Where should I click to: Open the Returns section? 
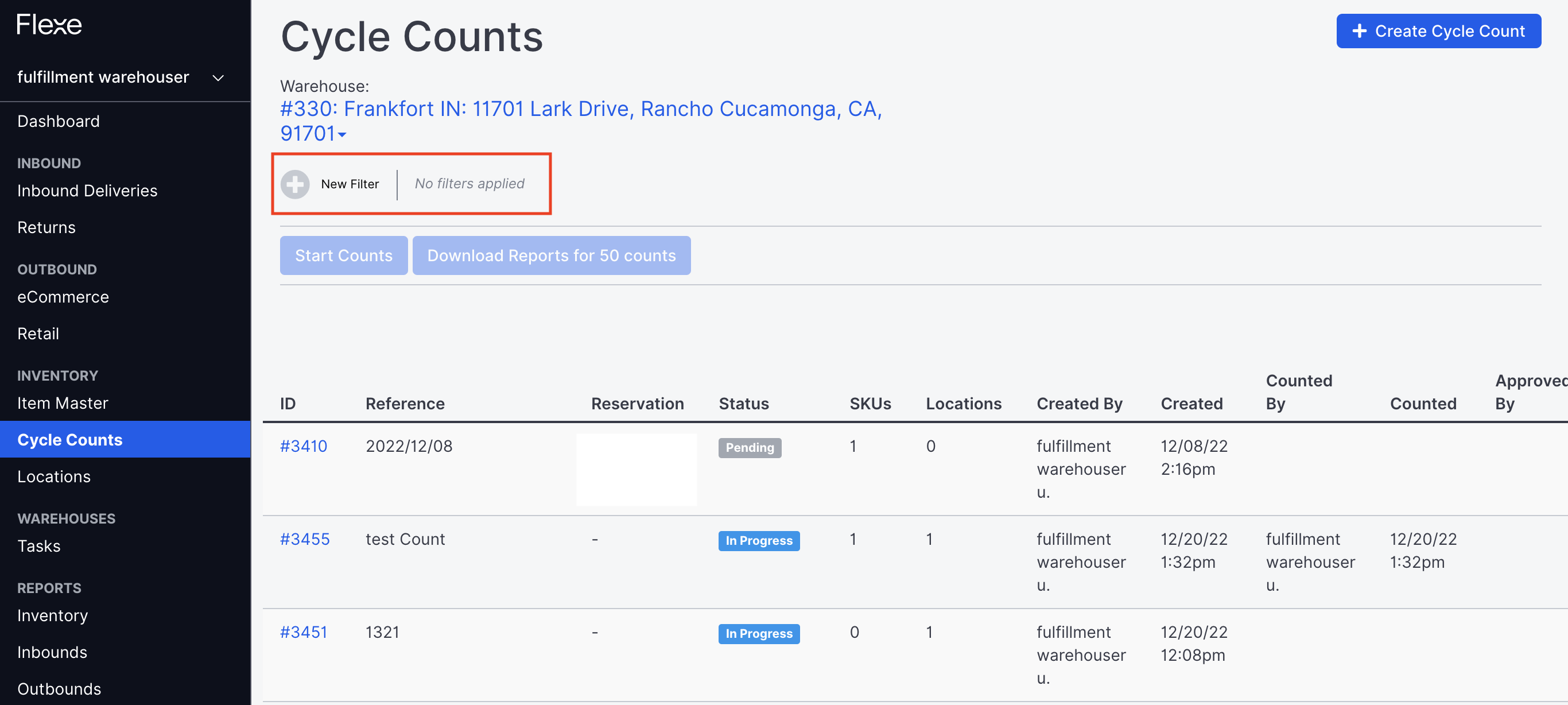point(46,226)
